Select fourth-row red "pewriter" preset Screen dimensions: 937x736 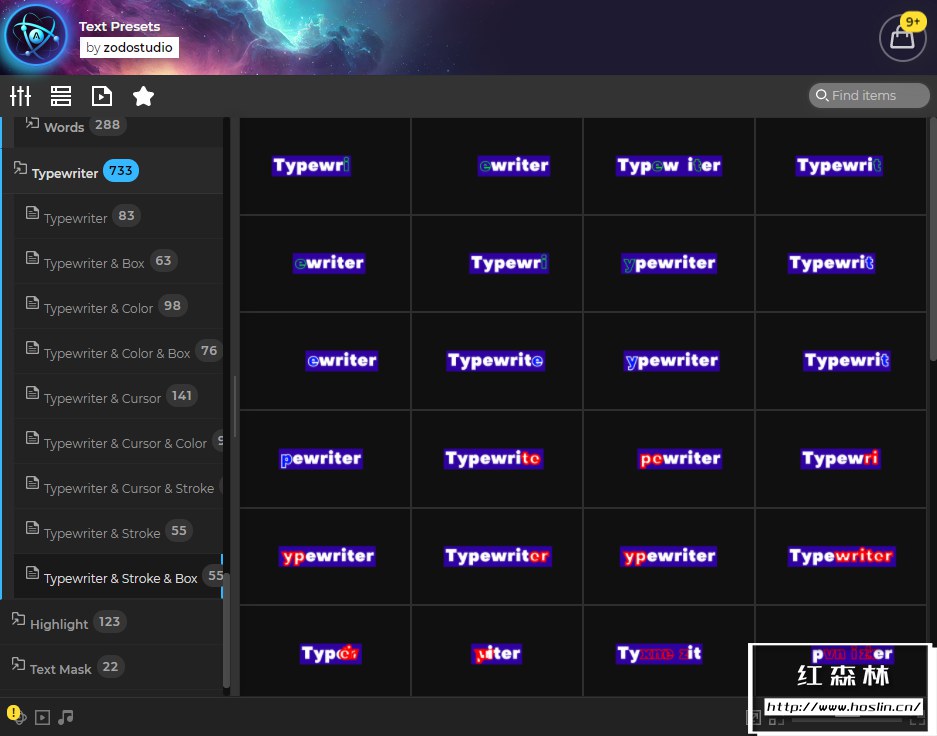pos(669,459)
